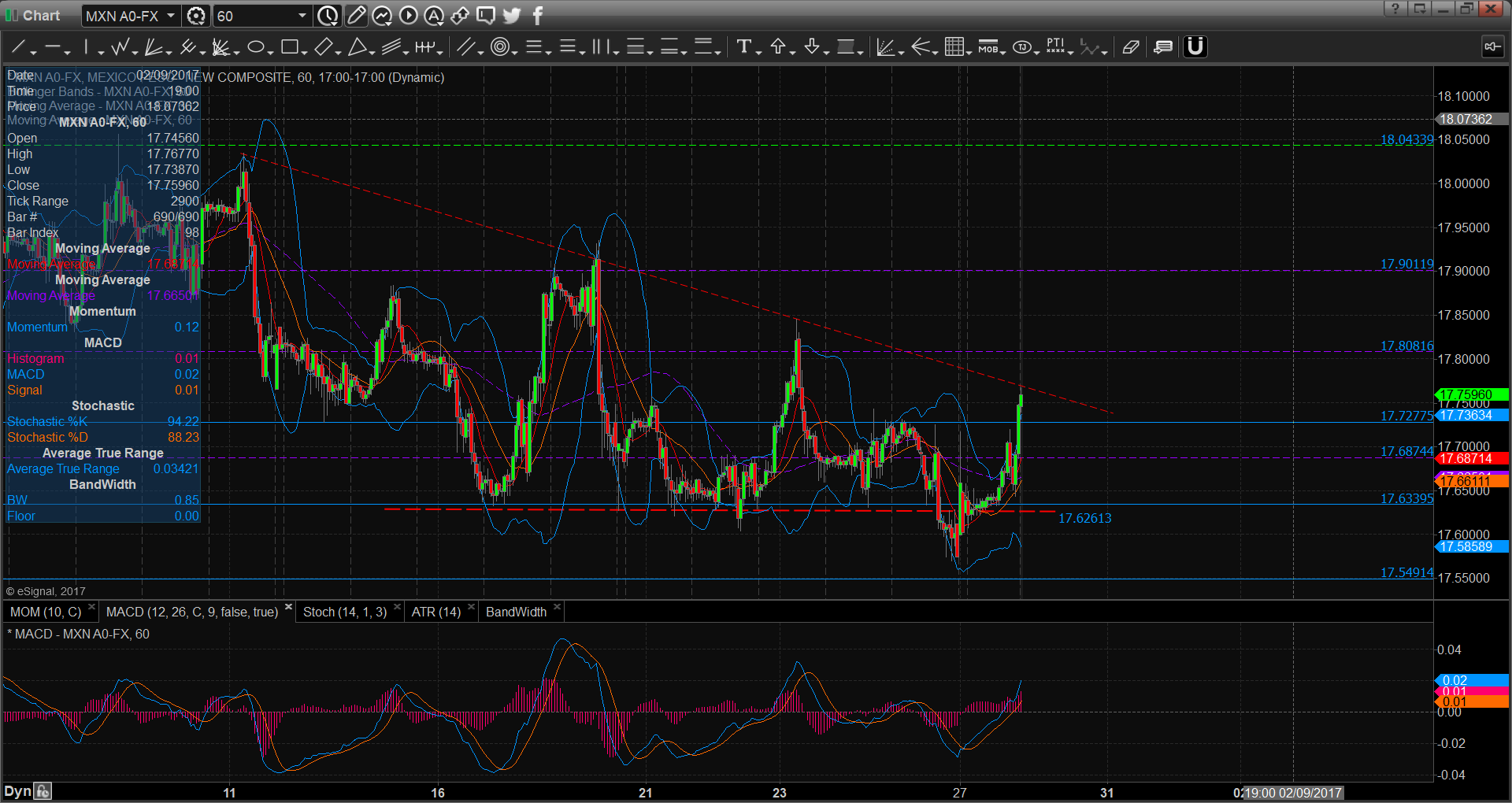Expand the PTI tool dropdown arrow
The image size is (1512, 803).
coord(1070,52)
